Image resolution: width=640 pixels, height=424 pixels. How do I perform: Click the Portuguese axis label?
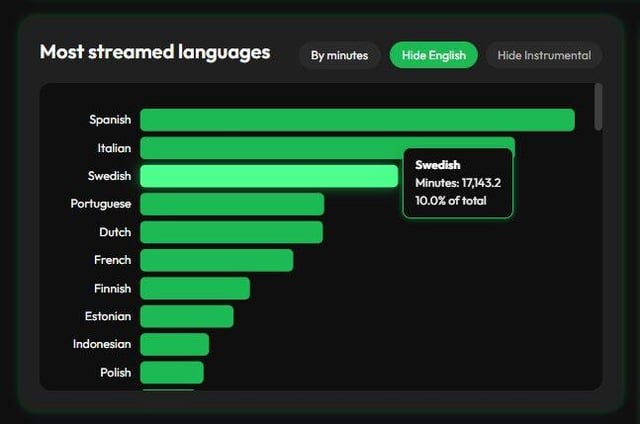100,204
